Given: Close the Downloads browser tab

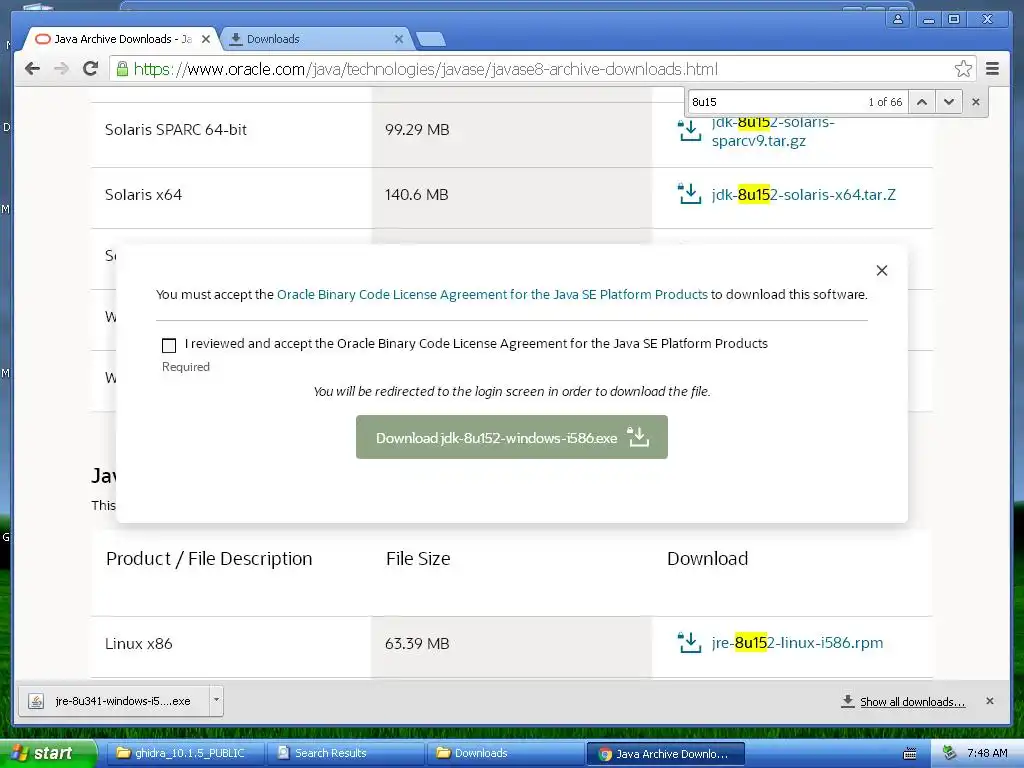Looking at the screenshot, I should (x=399, y=39).
